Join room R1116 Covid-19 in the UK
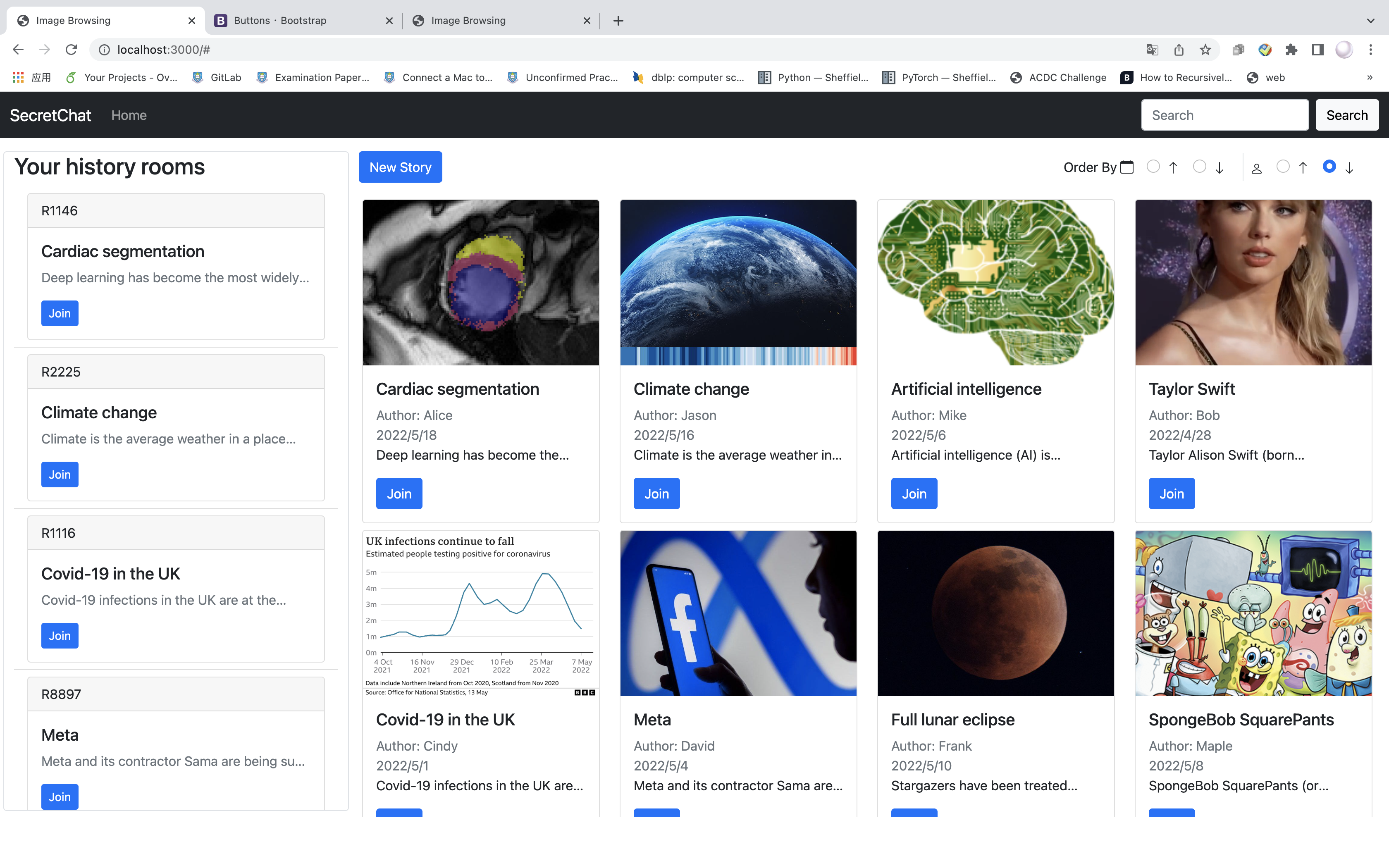This screenshot has height=868, width=1389. click(60, 636)
